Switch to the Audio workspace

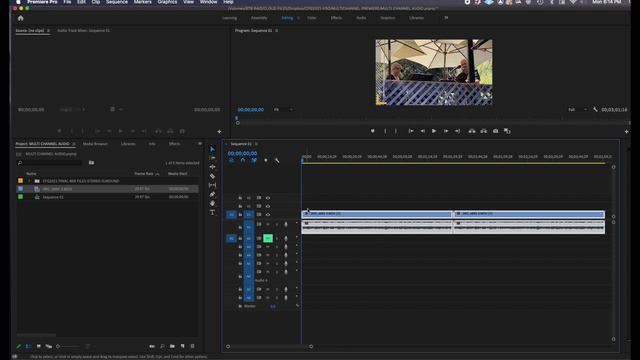[x=361, y=18]
